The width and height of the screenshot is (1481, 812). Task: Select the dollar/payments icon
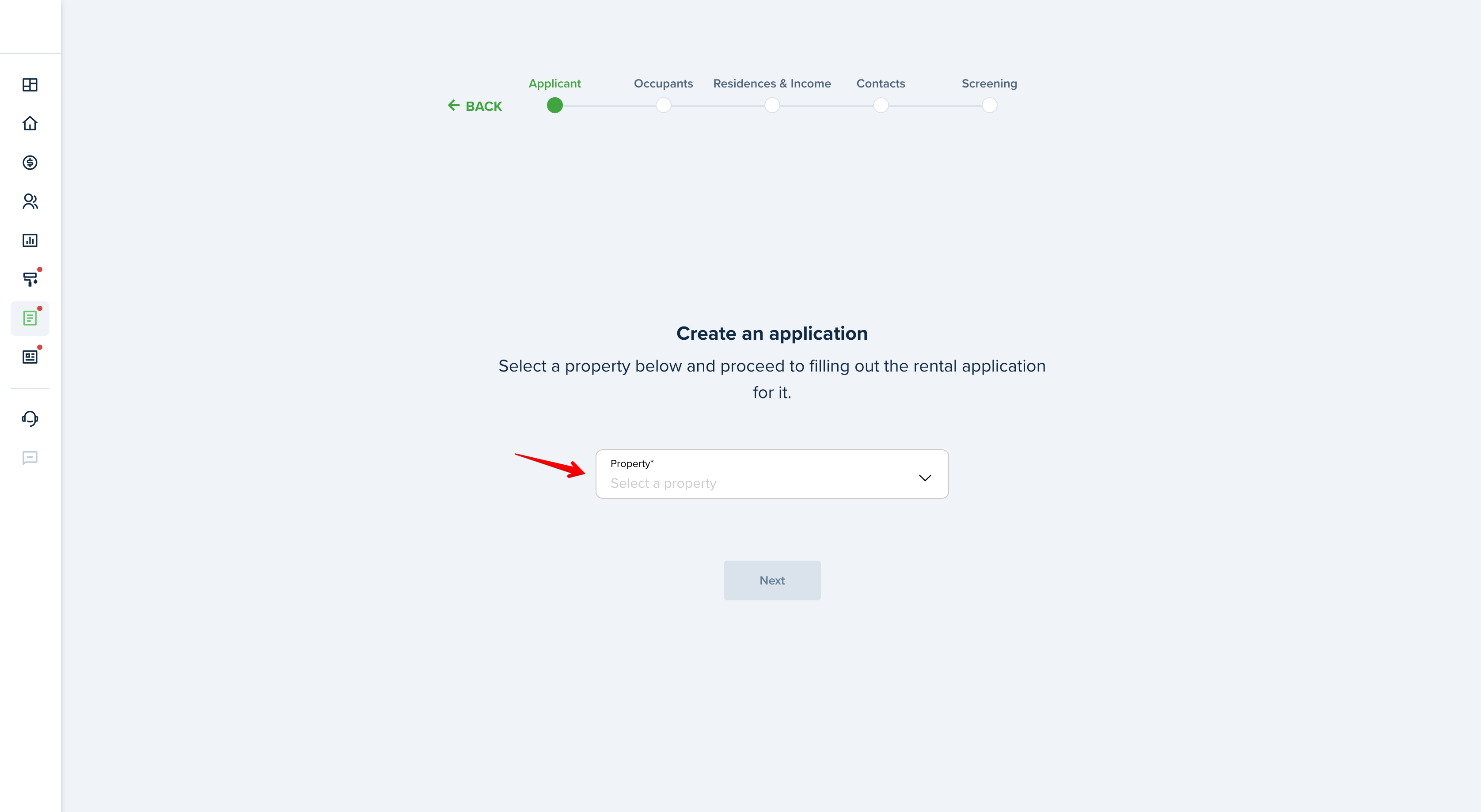(x=30, y=162)
